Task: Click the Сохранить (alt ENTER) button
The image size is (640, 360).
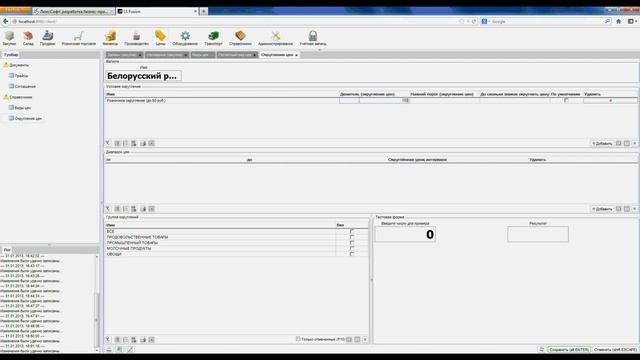Action: (569, 350)
